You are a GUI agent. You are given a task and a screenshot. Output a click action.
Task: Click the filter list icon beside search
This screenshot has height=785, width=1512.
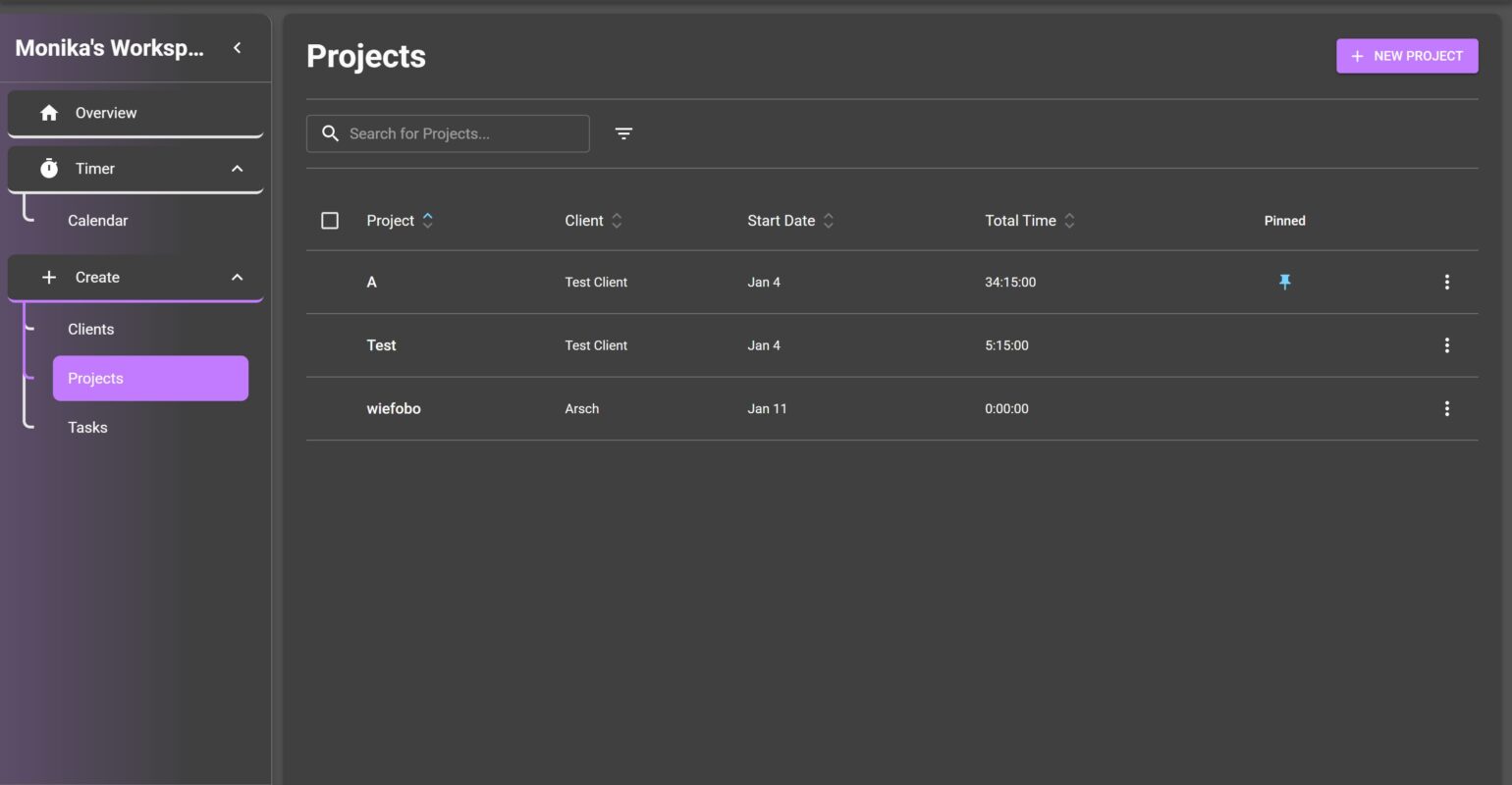(623, 133)
